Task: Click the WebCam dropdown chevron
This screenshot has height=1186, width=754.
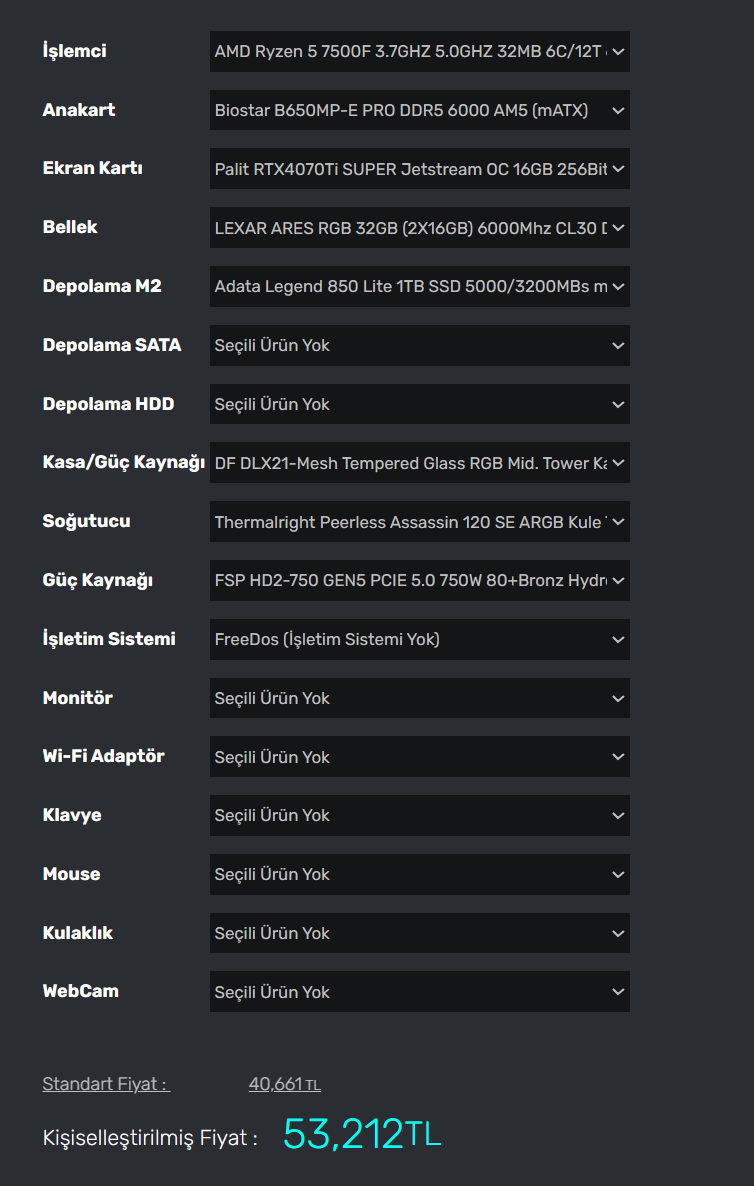Action: (x=618, y=992)
